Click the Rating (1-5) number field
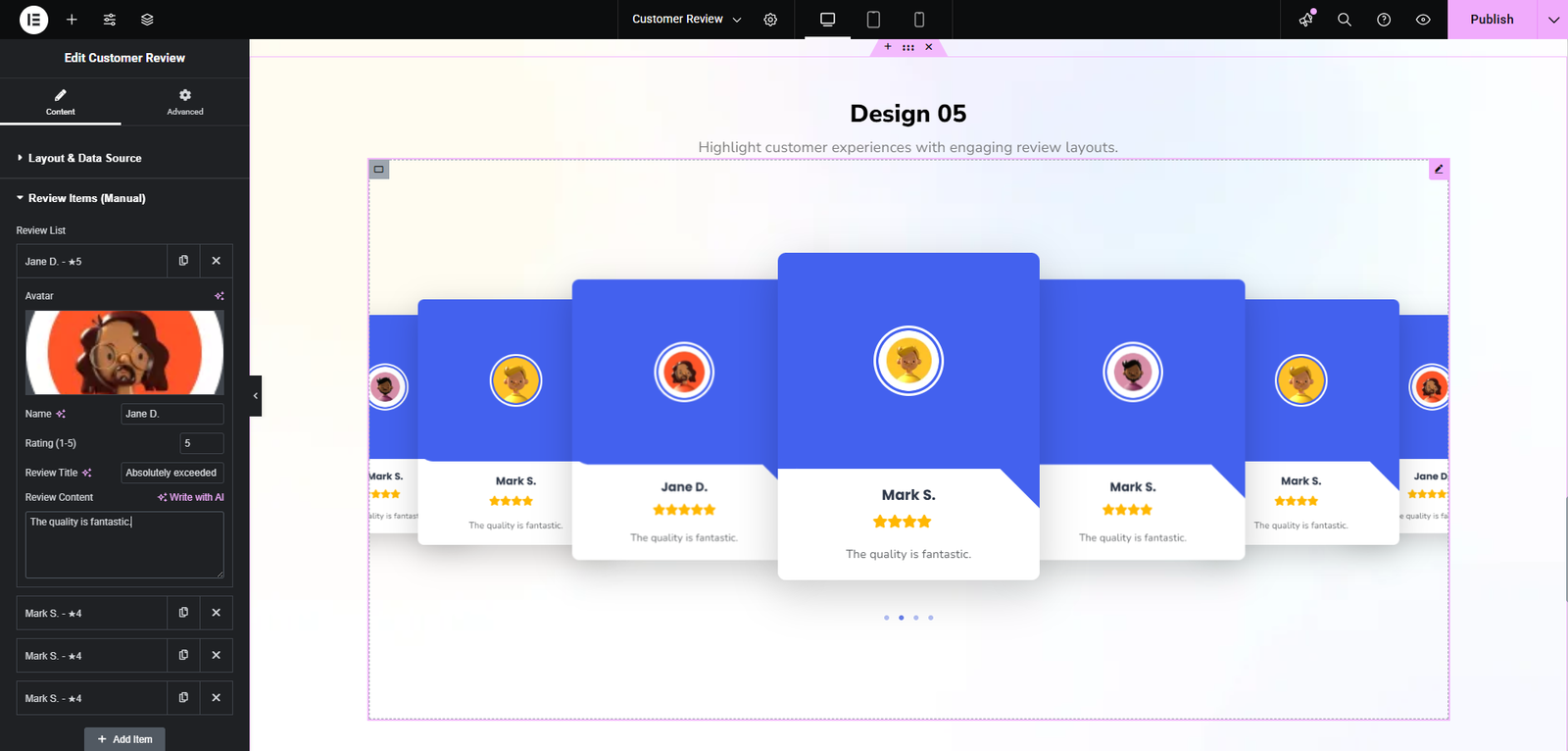 [x=201, y=443]
